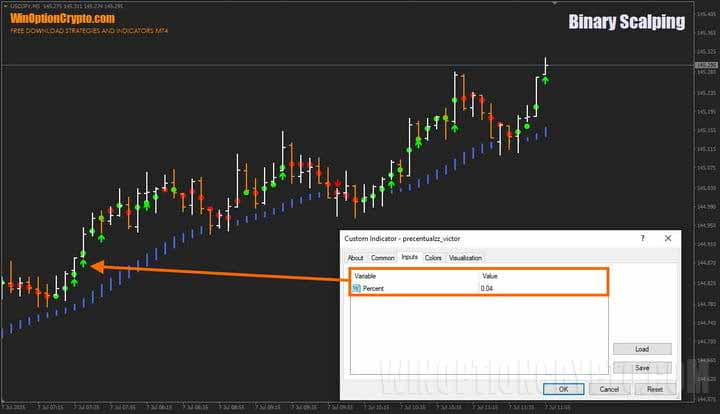
Task: Click the dialog help question mark
Action: coord(642,238)
